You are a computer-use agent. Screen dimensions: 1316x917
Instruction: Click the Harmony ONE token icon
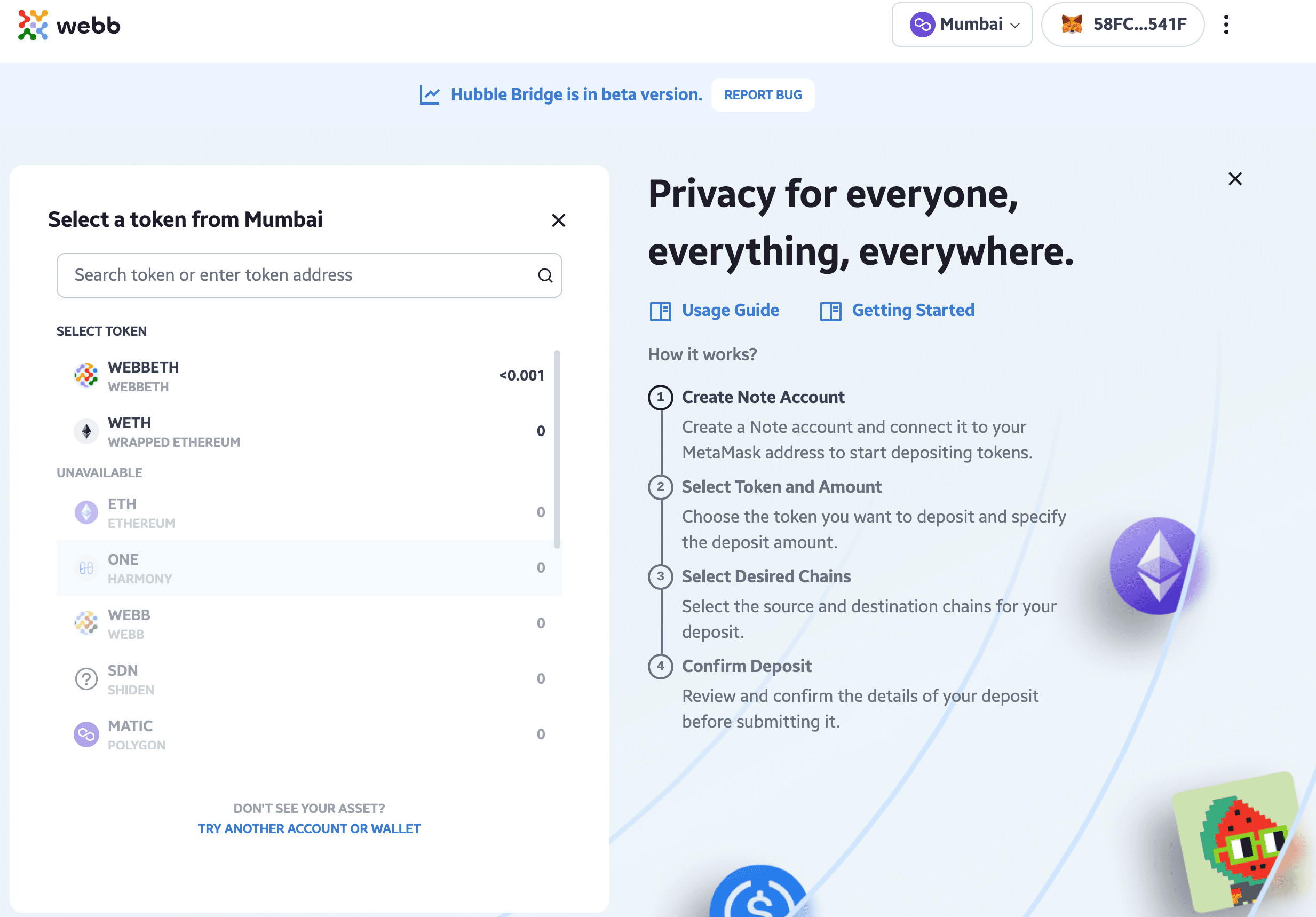coord(86,567)
